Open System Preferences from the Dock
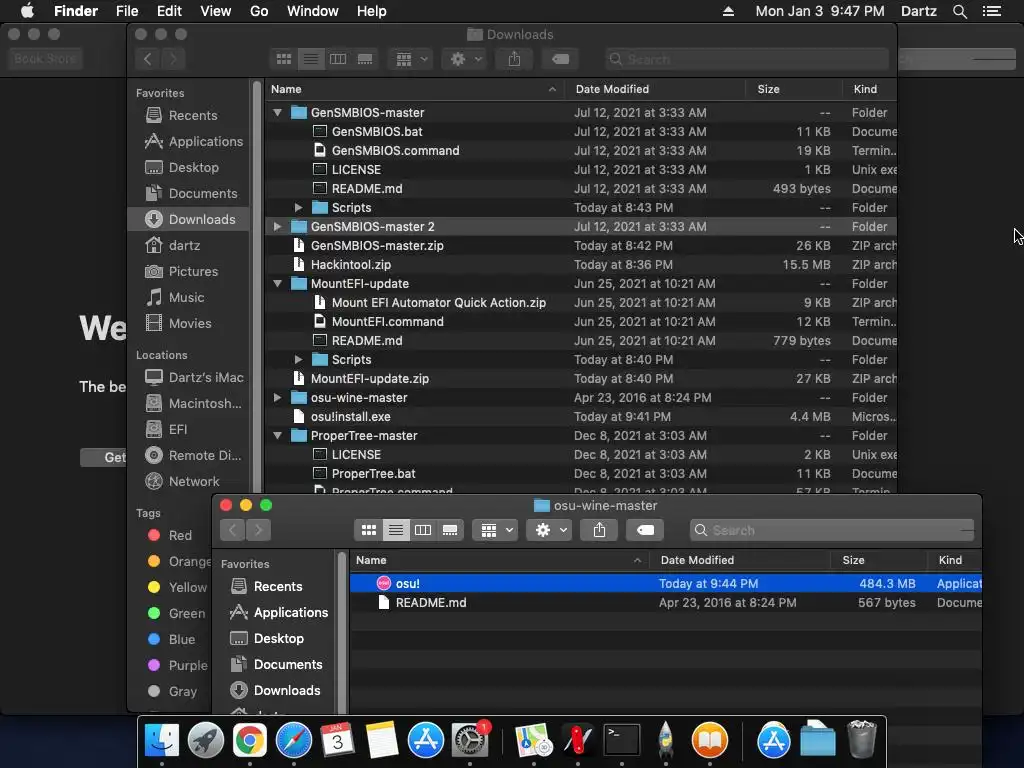1024x768 pixels. point(470,741)
